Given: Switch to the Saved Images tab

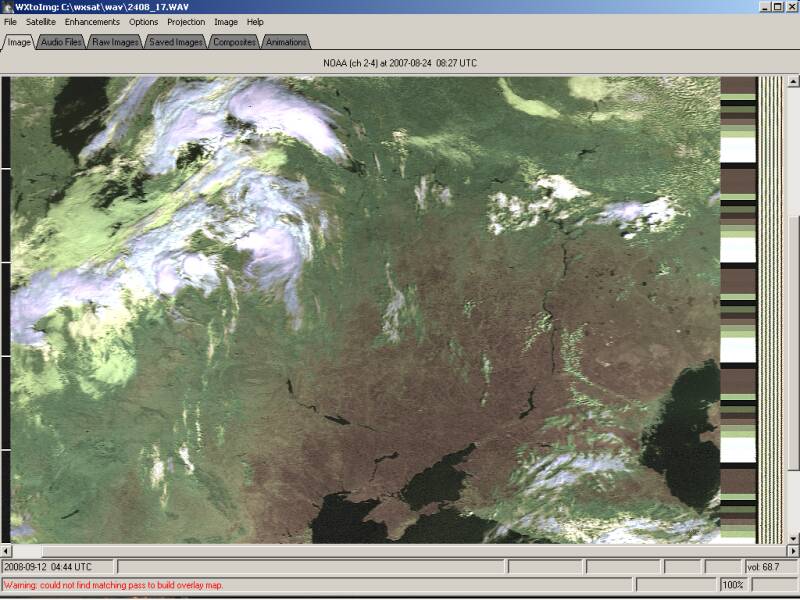Looking at the screenshot, I should point(176,42).
